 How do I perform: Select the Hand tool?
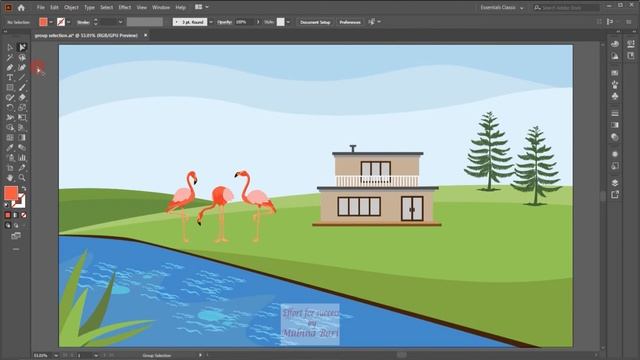pos(10,178)
